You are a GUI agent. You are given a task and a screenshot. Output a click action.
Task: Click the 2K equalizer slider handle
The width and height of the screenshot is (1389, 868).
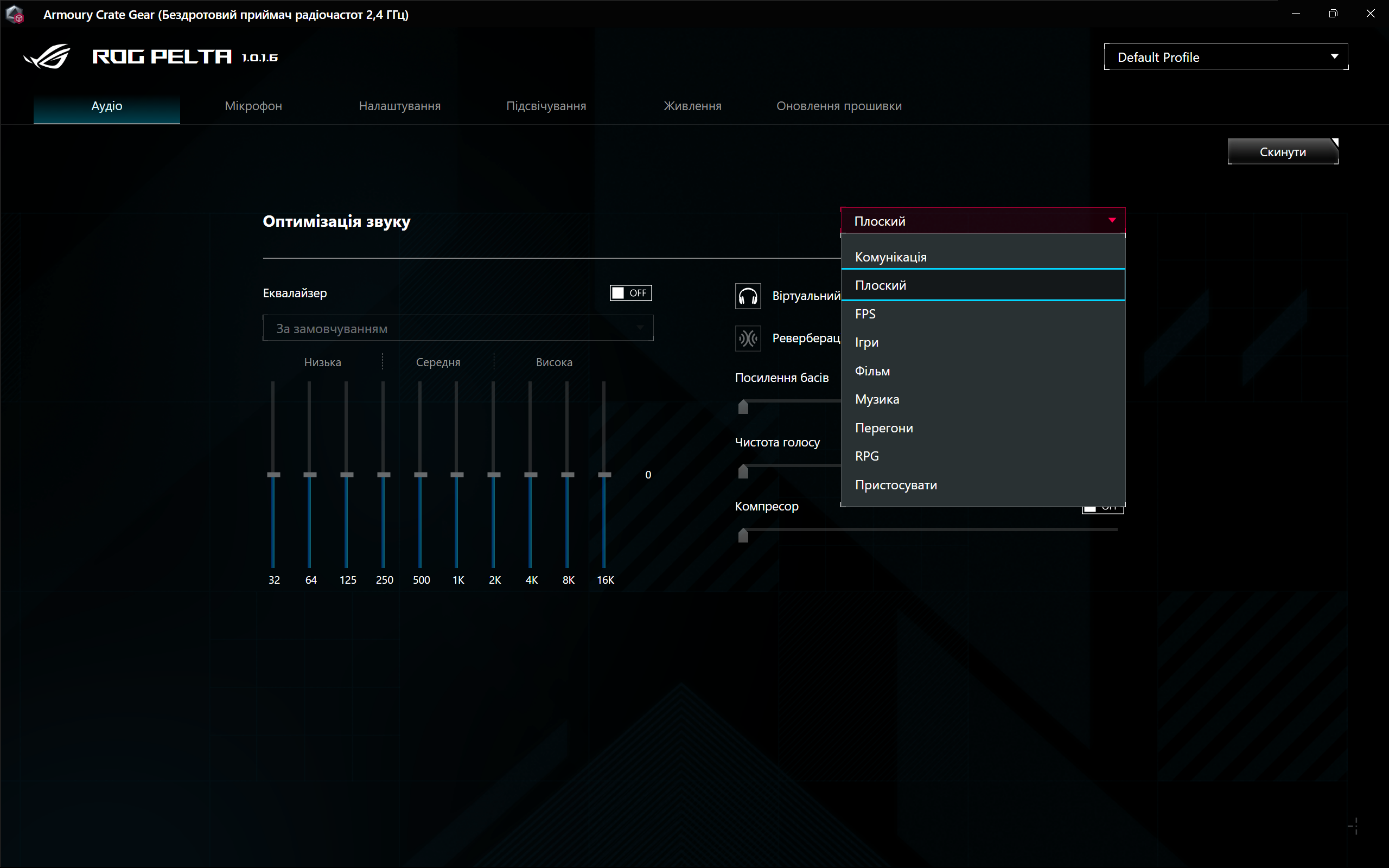click(494, 475)
